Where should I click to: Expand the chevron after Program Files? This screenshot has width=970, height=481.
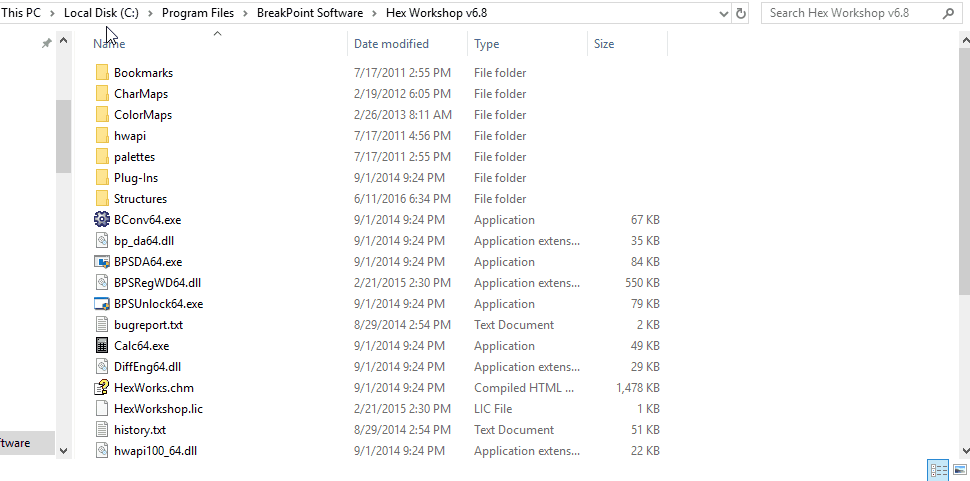pyautogui.click(x=246, y=13)
